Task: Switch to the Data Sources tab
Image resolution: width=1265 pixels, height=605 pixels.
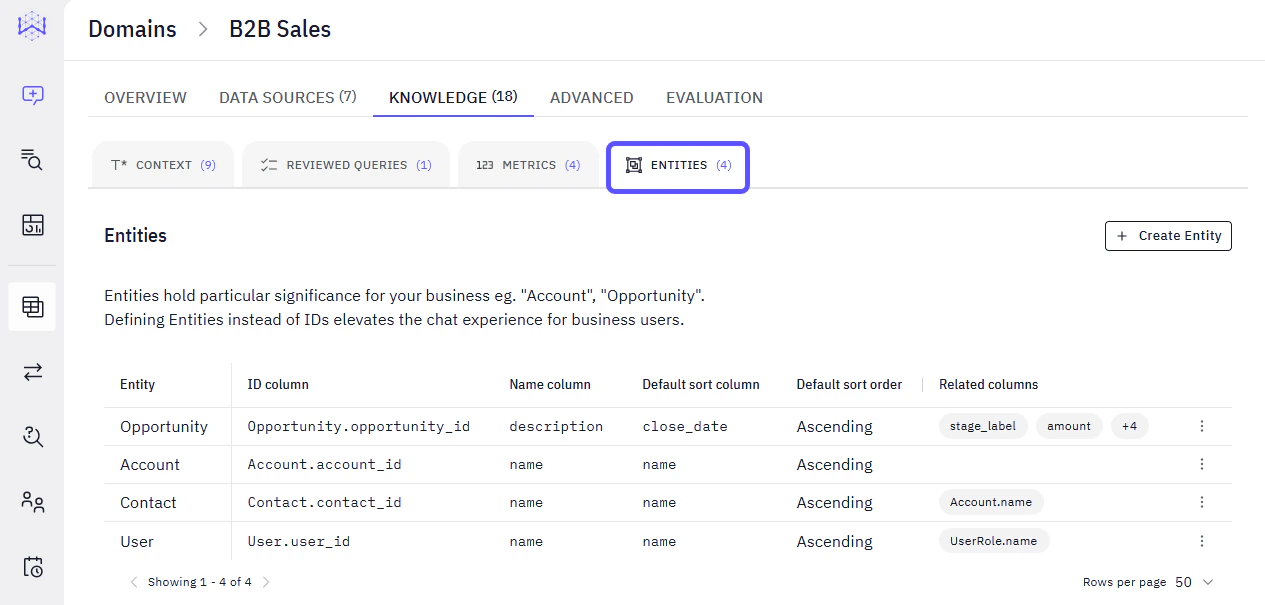Action: [287, 97]
